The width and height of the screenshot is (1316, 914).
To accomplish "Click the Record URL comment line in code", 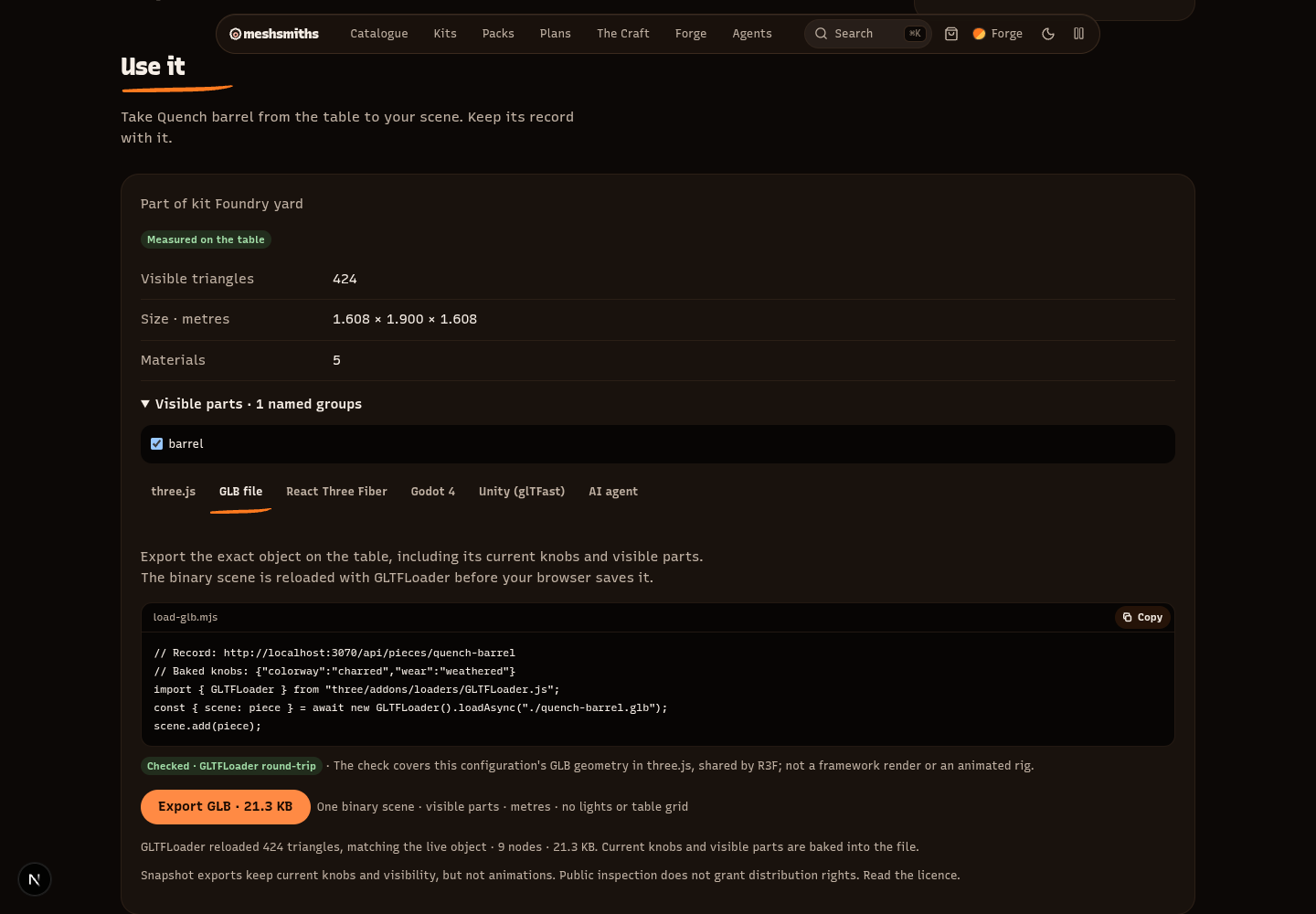I will [334, 654].
